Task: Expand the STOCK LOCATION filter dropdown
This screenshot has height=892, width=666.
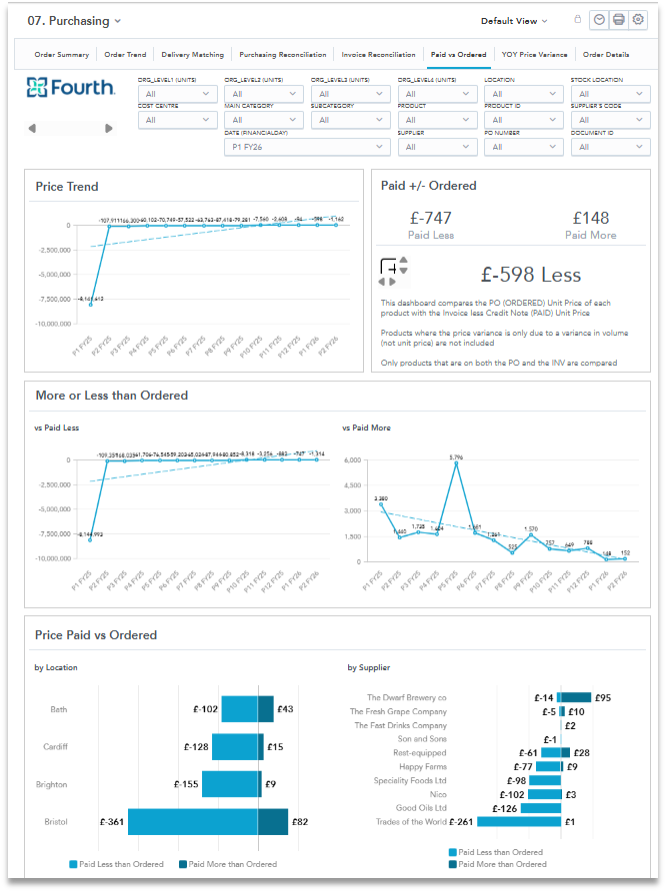Action: [x=610, y=94]
